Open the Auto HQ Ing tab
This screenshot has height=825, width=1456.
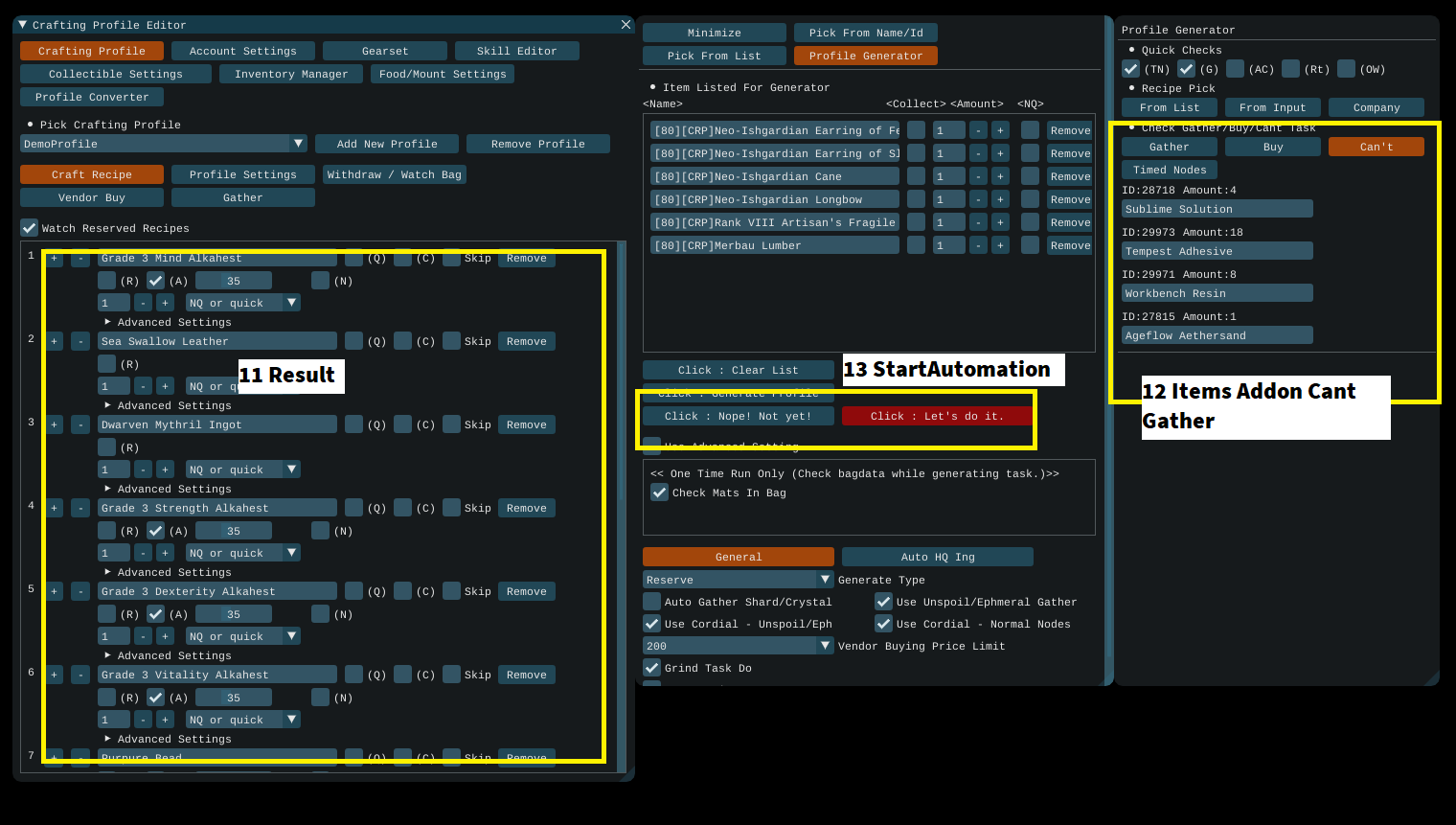tap(937, 557)
